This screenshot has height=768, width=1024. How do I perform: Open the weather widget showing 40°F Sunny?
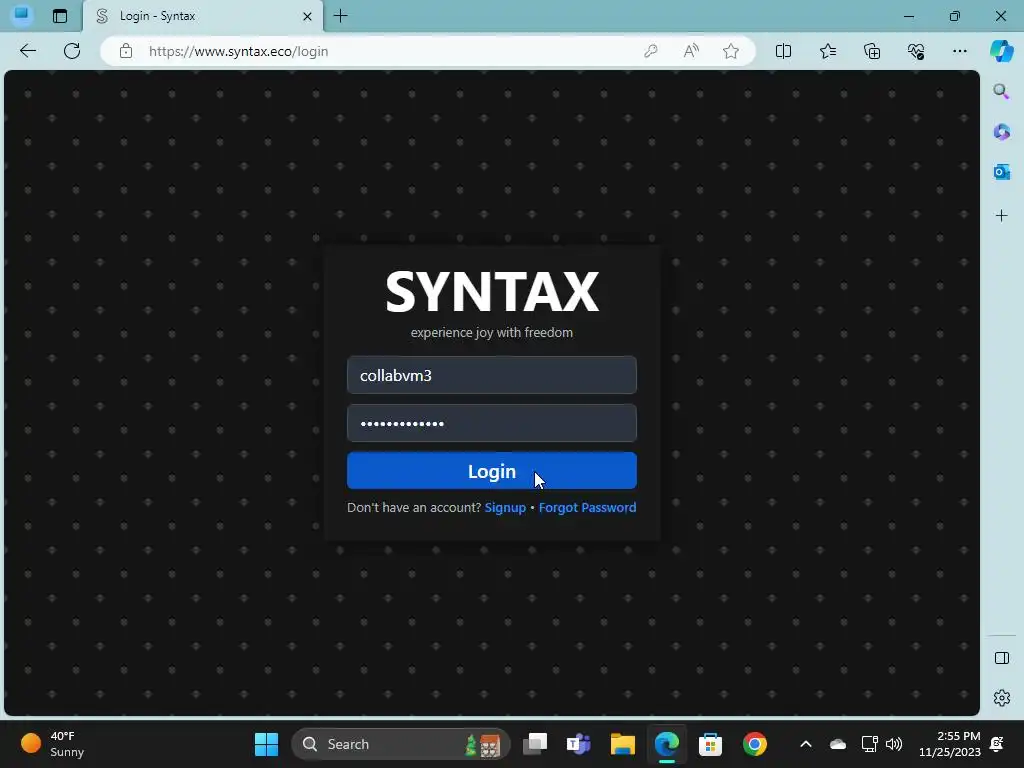(52, 744)
